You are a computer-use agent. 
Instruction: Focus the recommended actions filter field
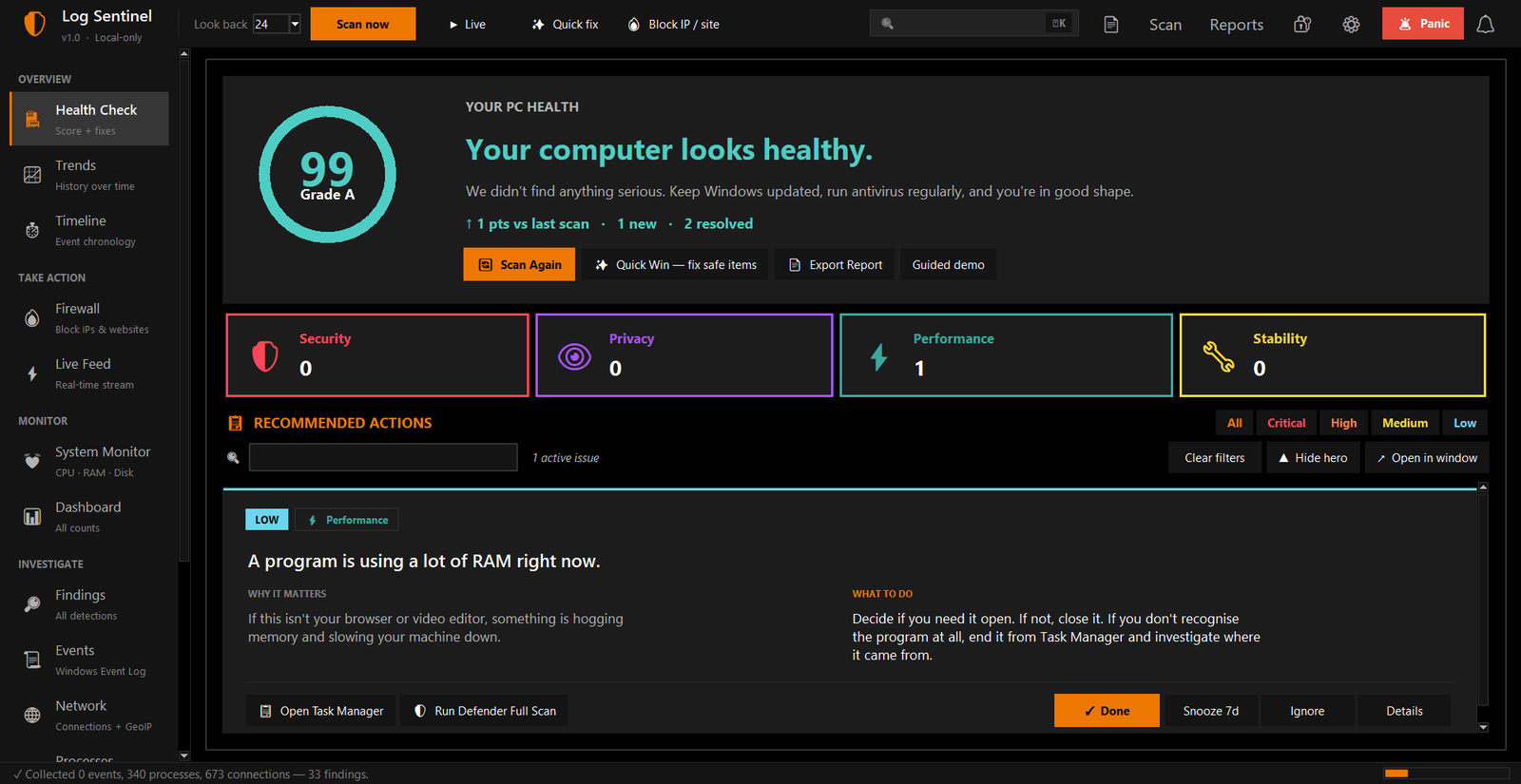click(x=383, y=457)
